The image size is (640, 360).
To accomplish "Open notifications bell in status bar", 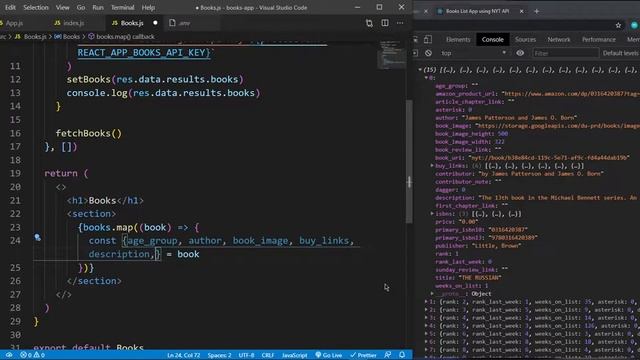I will pos(402,355).
